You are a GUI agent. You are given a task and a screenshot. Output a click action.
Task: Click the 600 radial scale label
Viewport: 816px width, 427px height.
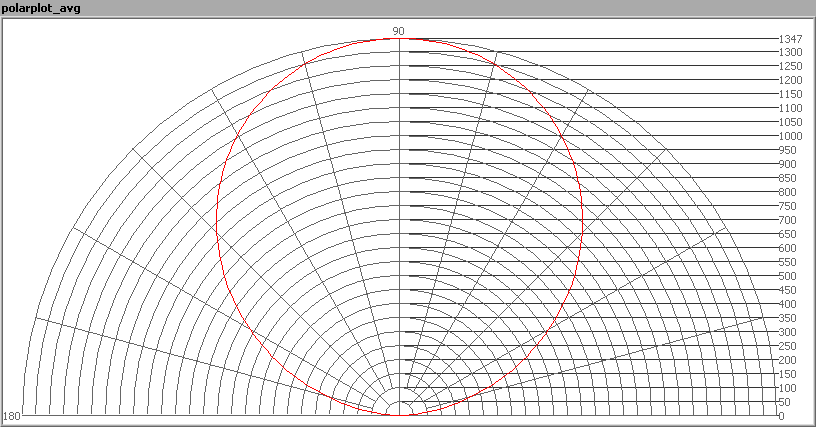pos(787,248)
